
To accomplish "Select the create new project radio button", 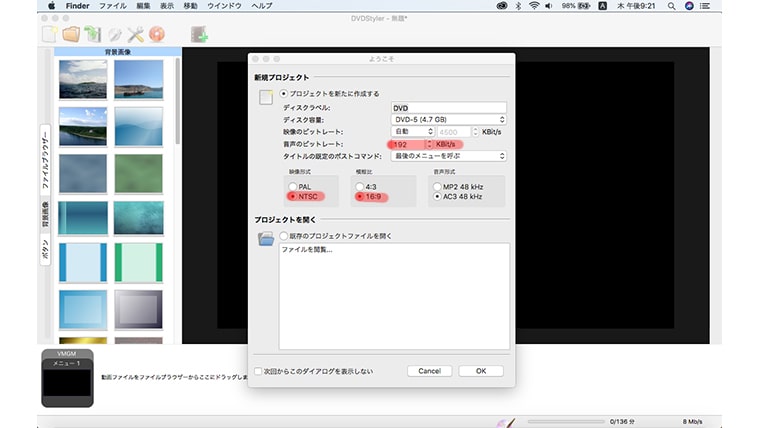I will coord(284,94).
